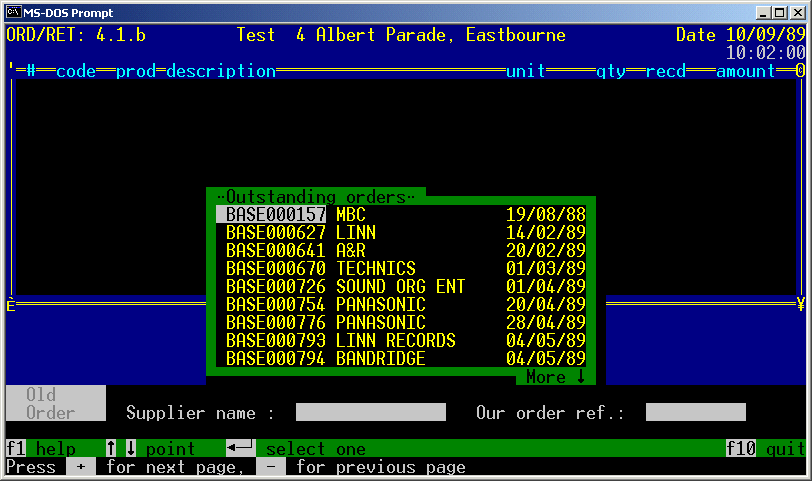Click the recd column header
Image resolution: width=812 pixels, height=481 pixels.
pyautogui.click(x=665, y=71)
